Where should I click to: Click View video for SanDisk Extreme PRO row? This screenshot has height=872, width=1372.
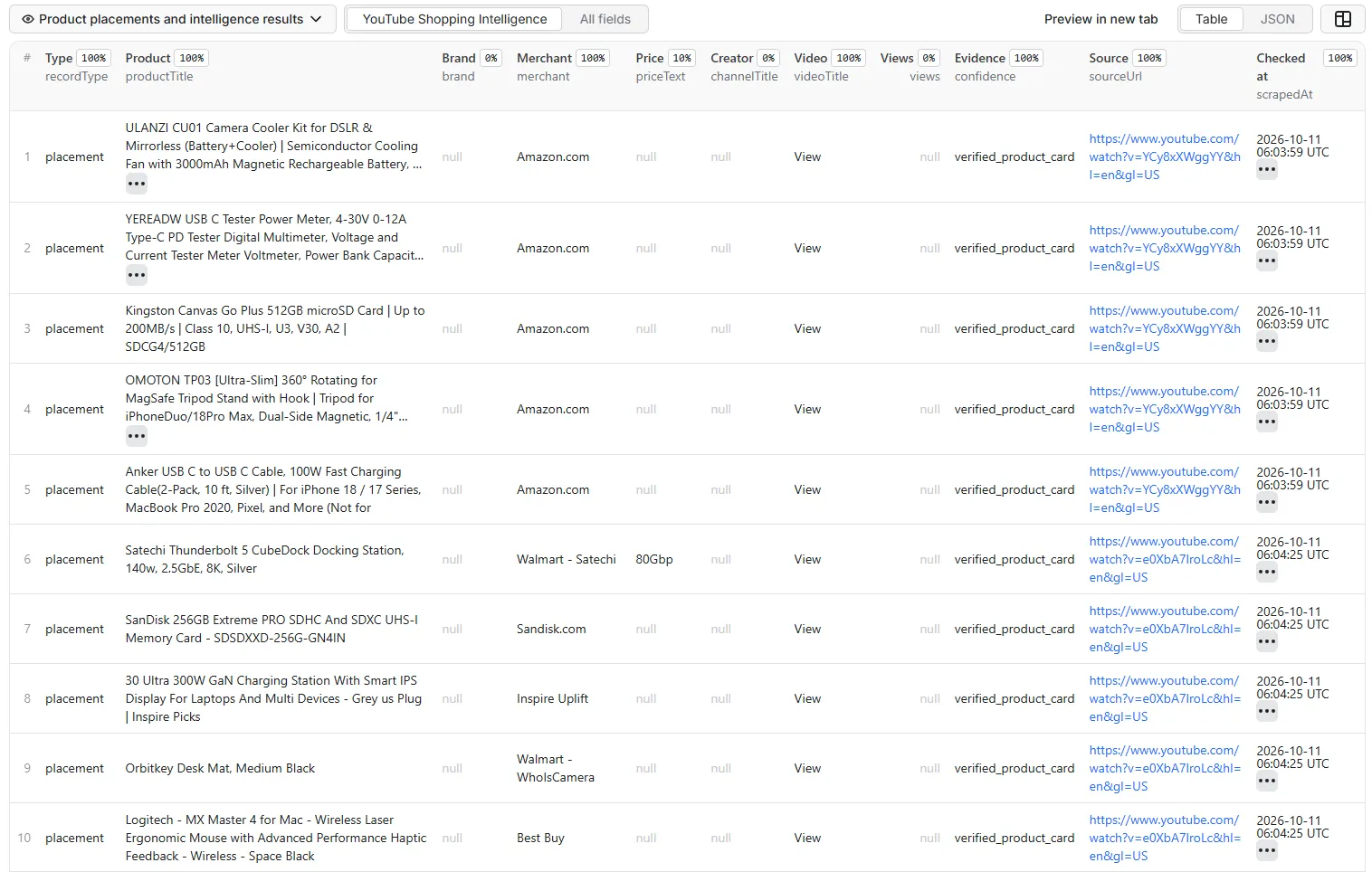tap(807, 630)
